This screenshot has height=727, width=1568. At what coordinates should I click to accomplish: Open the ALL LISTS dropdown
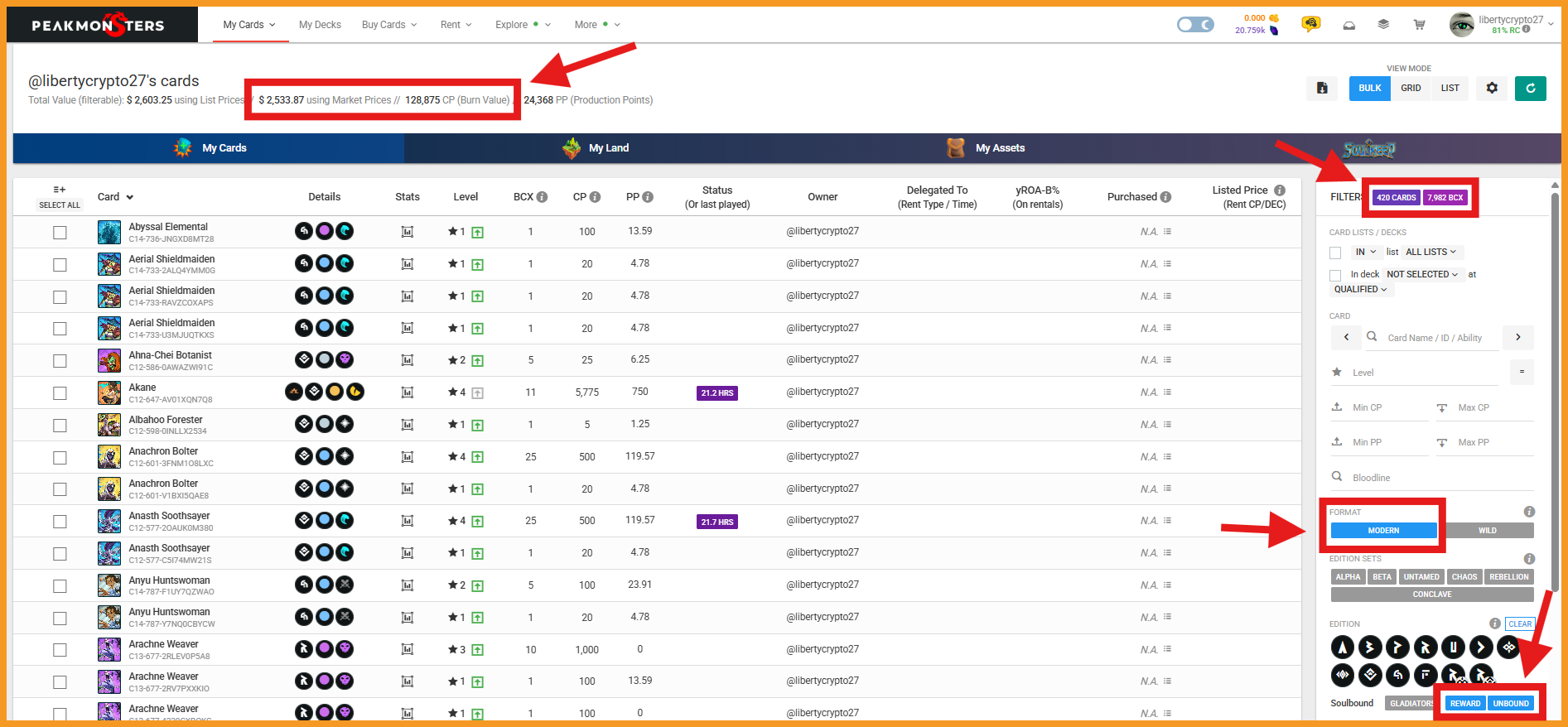coord(1430,252)
